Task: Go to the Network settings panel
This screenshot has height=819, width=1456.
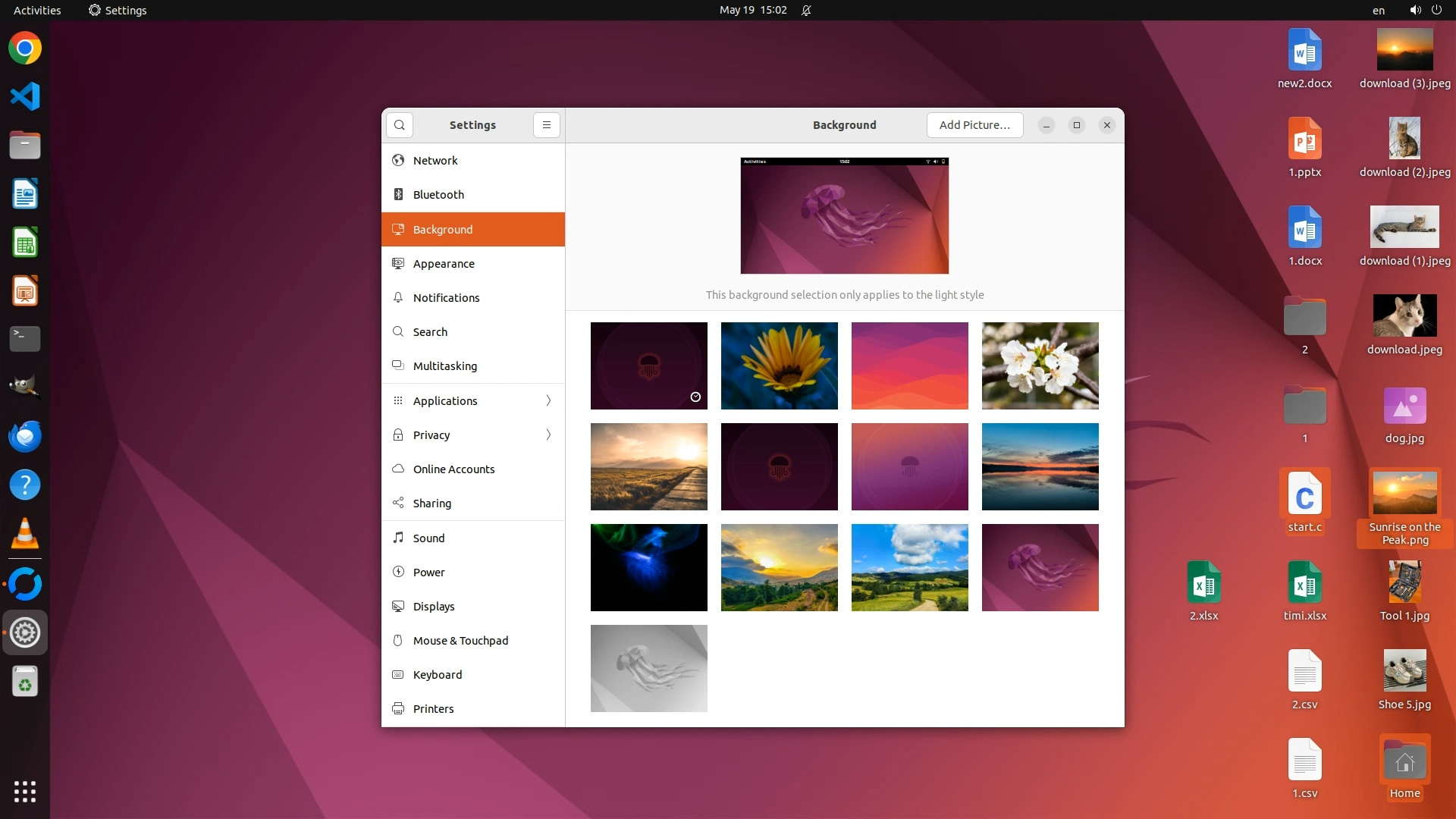Action: (x=435, y=161)
